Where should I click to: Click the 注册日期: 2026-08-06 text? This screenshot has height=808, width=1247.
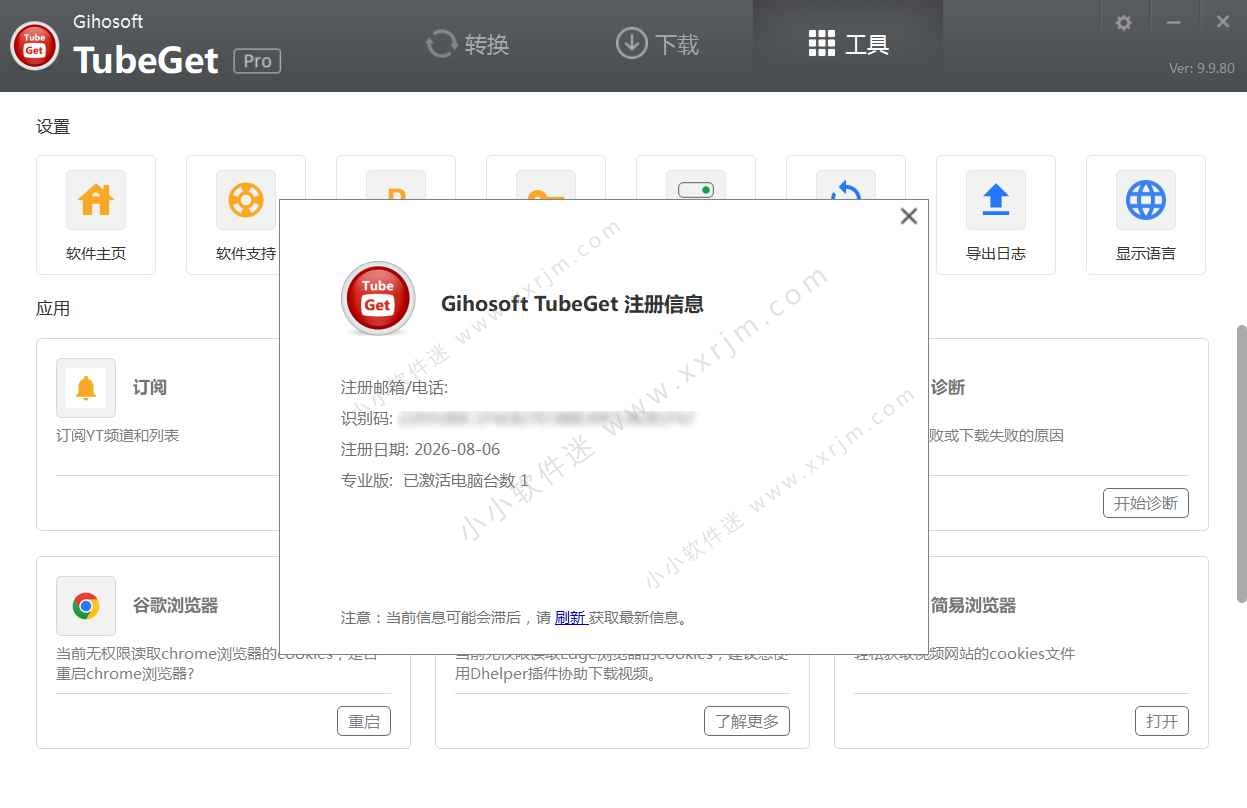420,449
